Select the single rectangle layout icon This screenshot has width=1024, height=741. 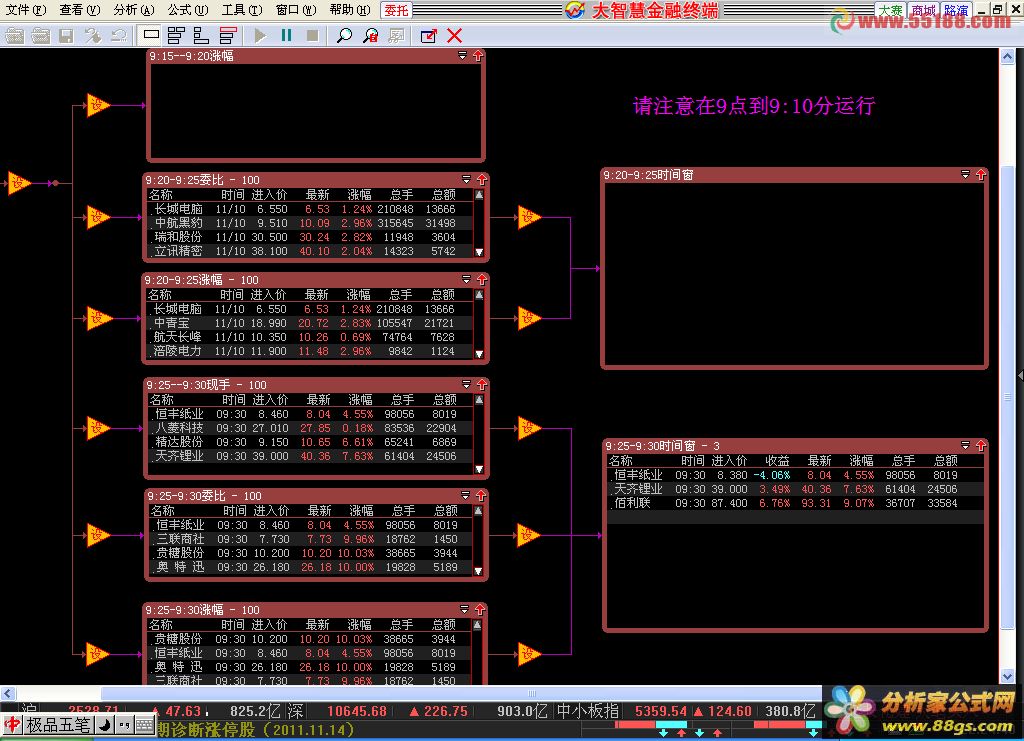151,35
